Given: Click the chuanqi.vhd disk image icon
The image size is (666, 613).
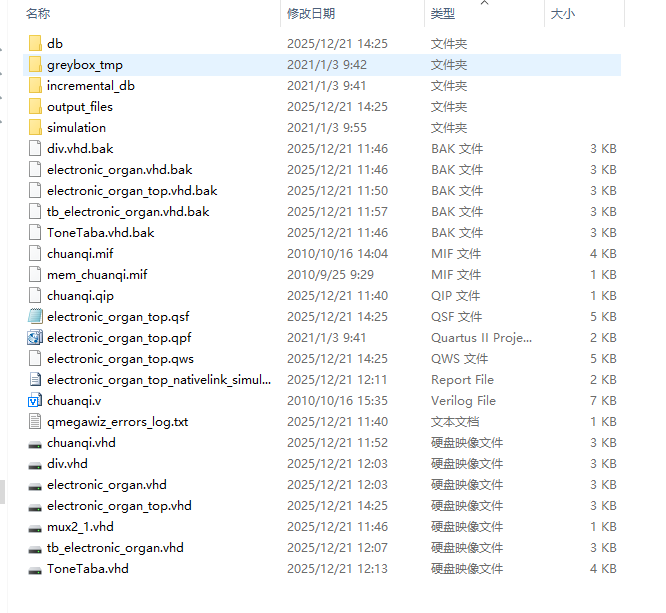Looking at the screenshot, I should click(35, 444).
